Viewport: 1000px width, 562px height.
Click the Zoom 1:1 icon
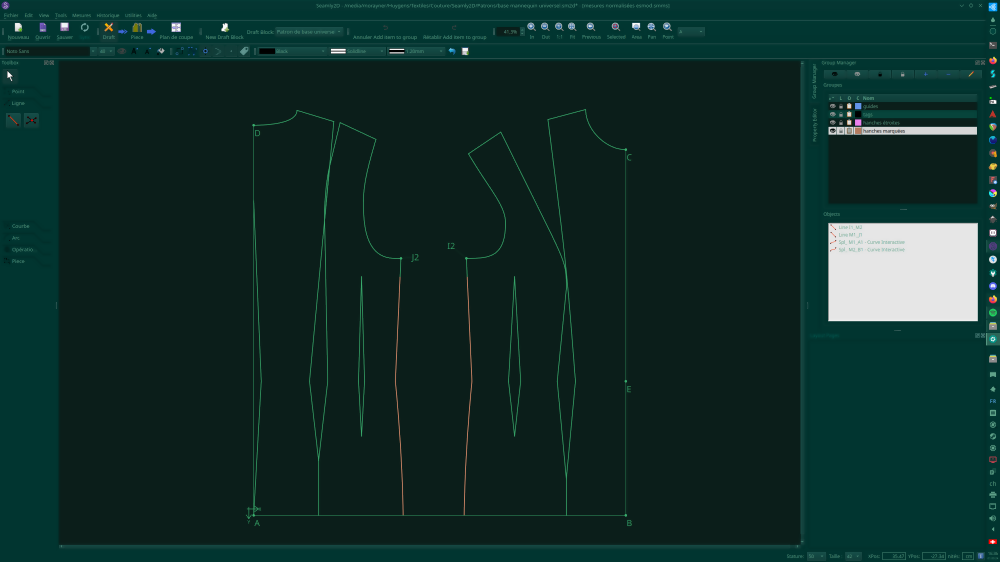point(559,27)
